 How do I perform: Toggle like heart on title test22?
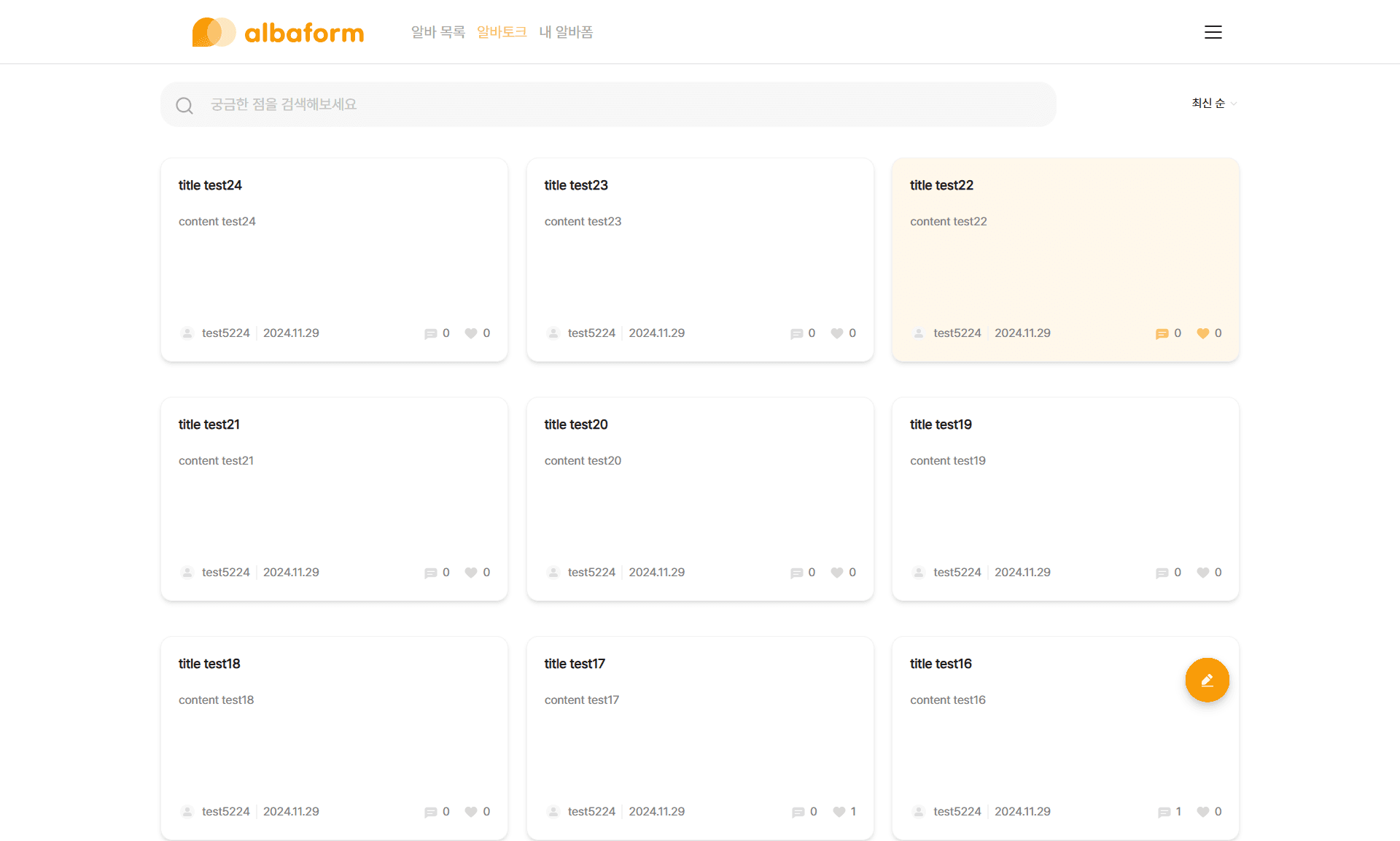coord(1202,333)
